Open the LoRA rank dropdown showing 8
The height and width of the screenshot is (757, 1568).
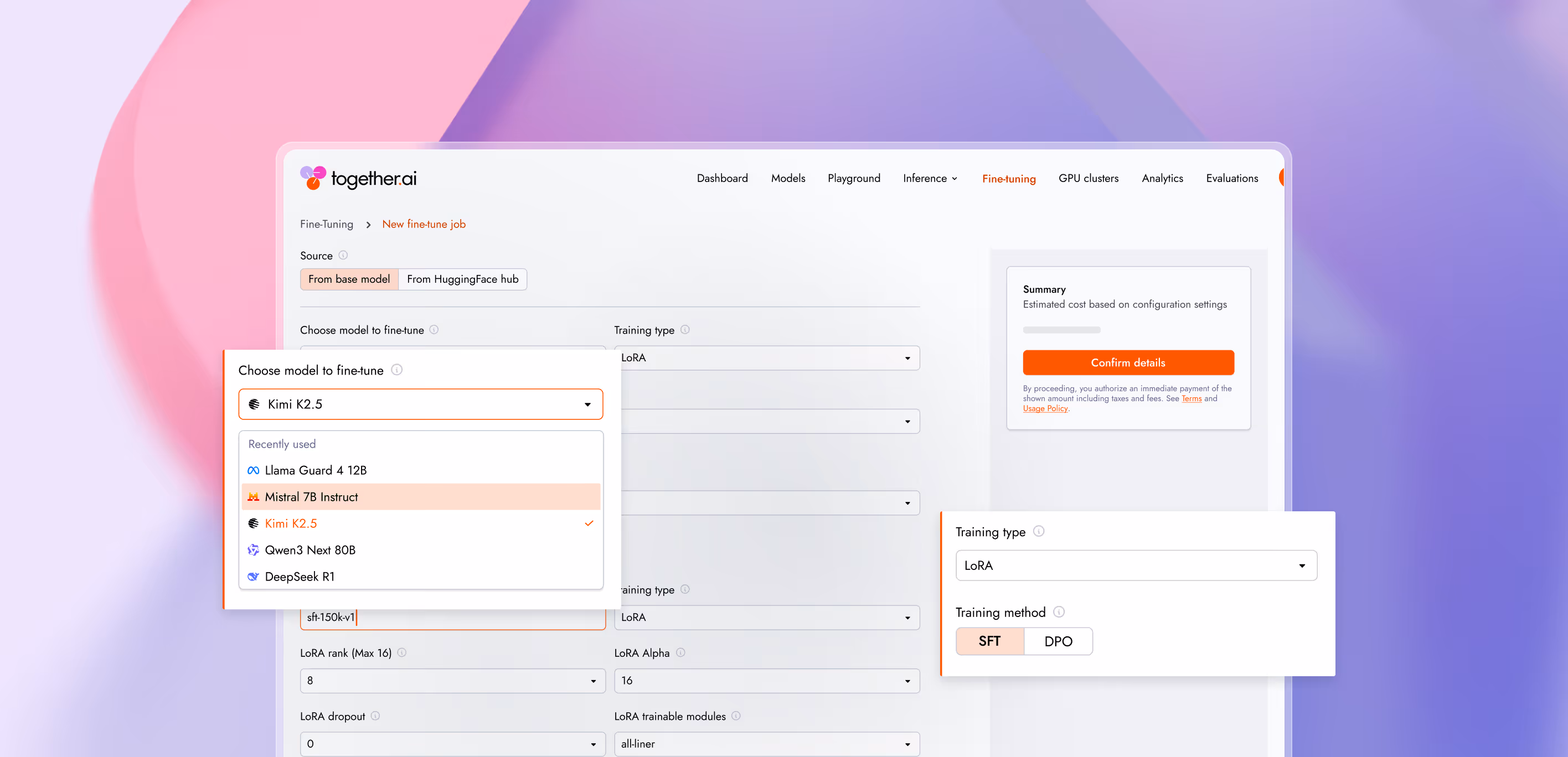tap(452, 680)
